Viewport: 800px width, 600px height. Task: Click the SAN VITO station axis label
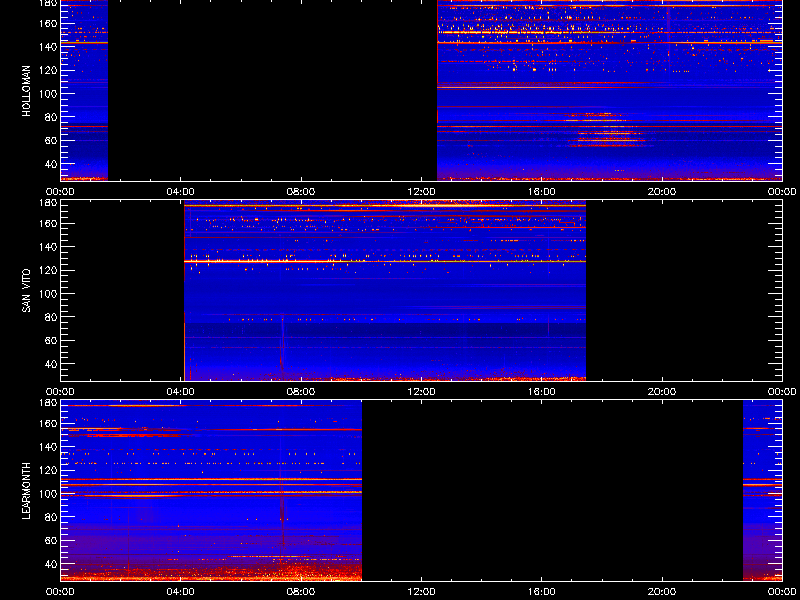27,291
